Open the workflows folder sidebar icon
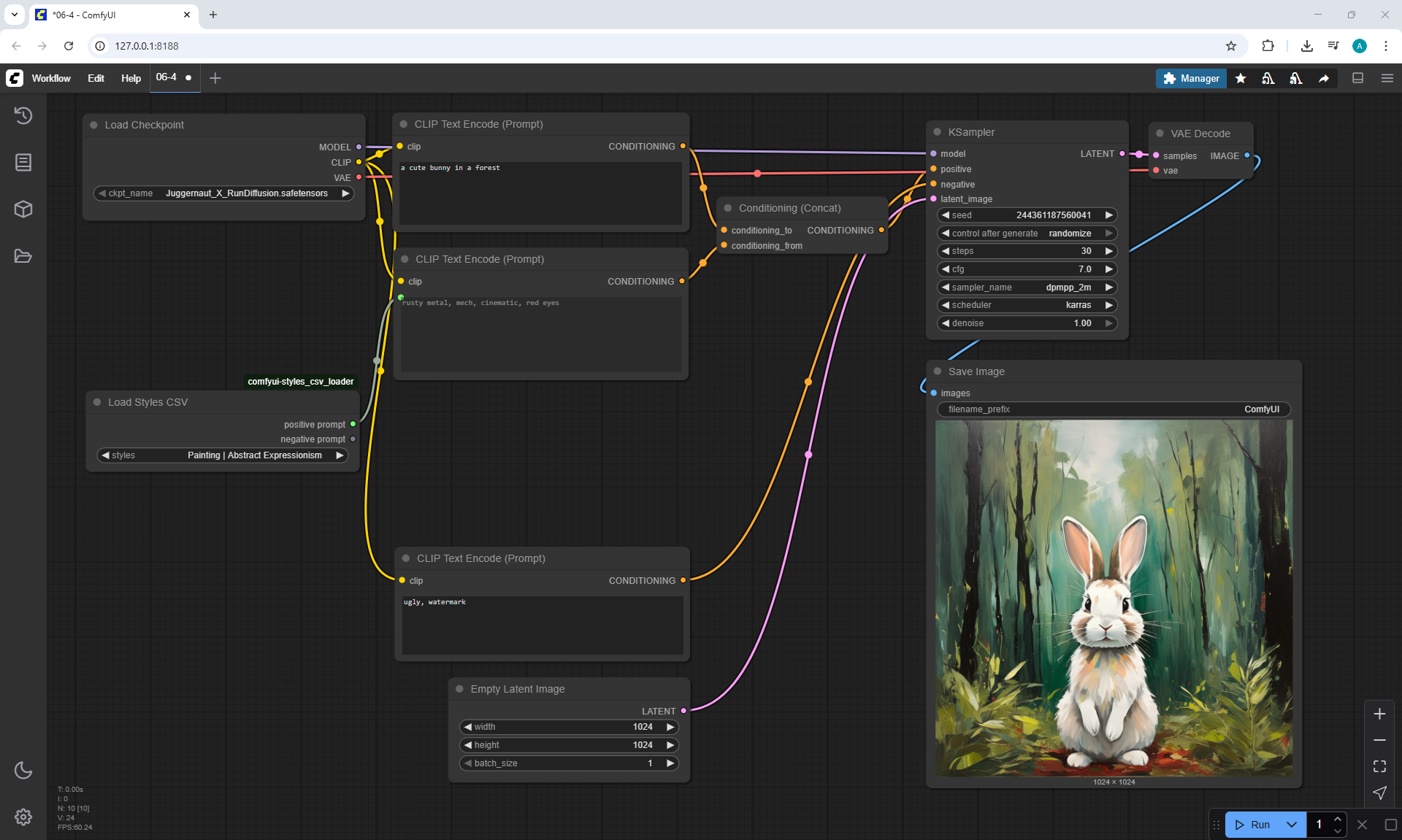 (23, 256)
